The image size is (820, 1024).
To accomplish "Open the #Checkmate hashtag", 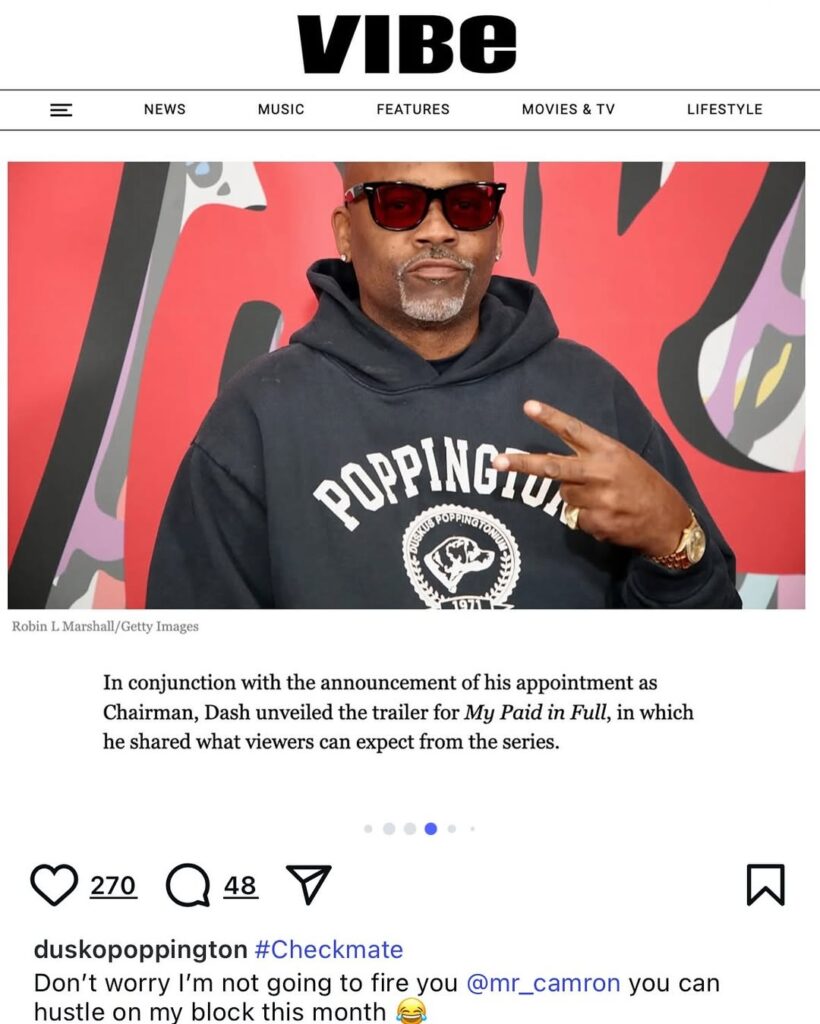I will [329, 949].
